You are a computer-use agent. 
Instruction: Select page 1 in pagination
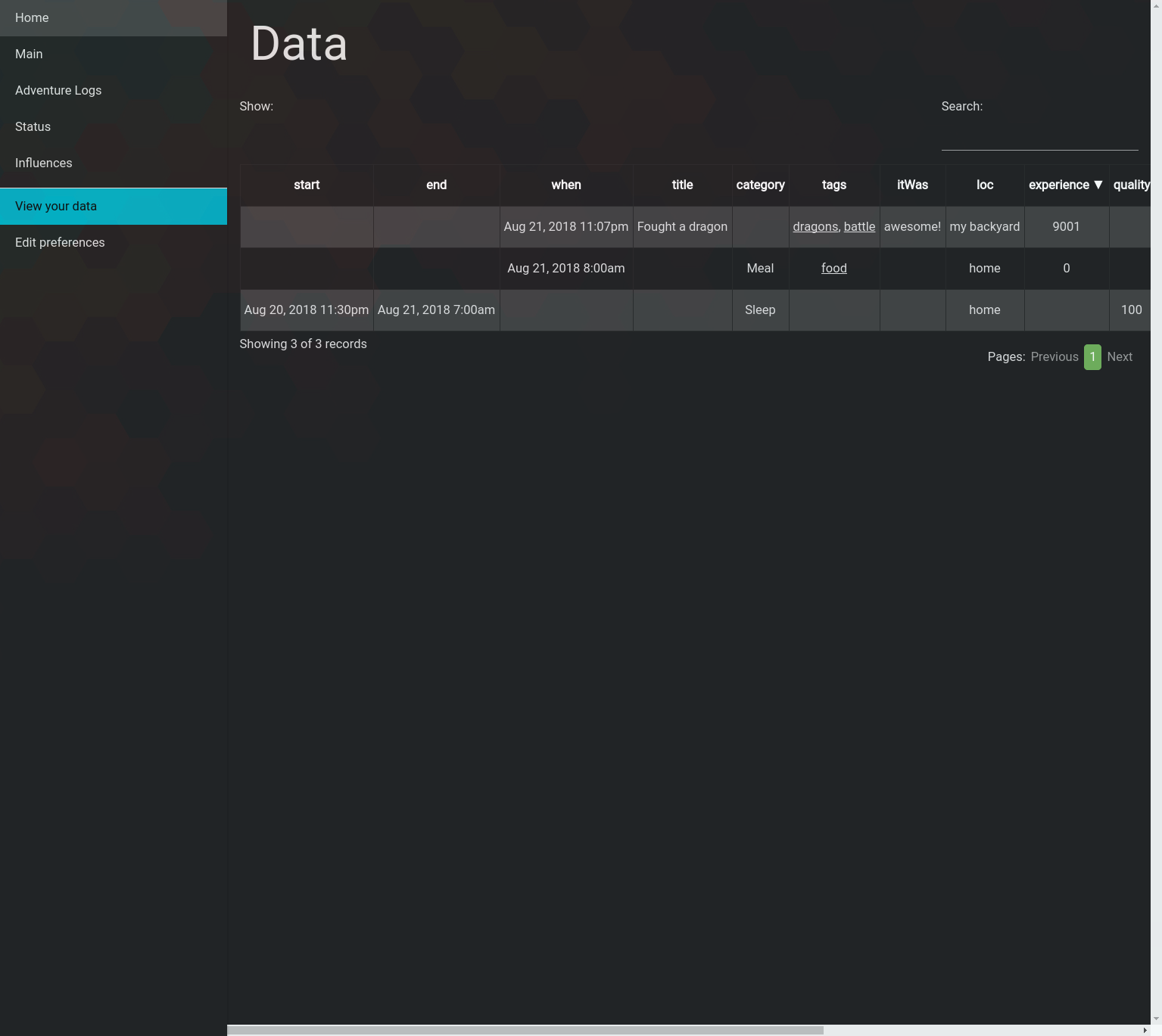(1092, 356)
